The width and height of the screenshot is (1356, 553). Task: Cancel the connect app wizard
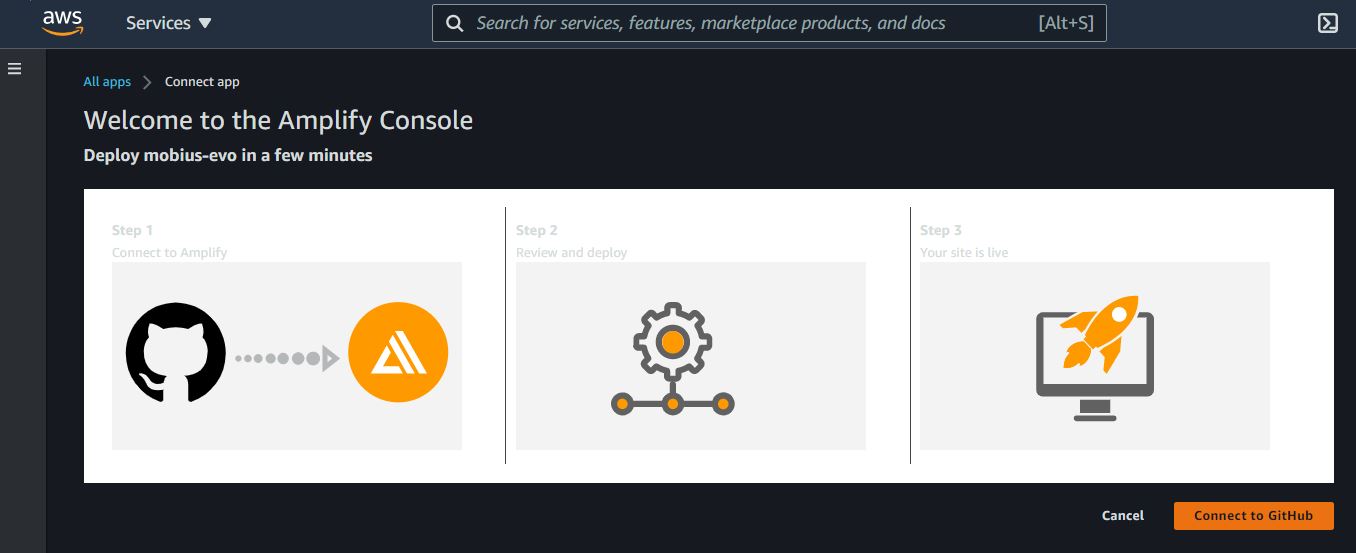(x=1123, y=516)
